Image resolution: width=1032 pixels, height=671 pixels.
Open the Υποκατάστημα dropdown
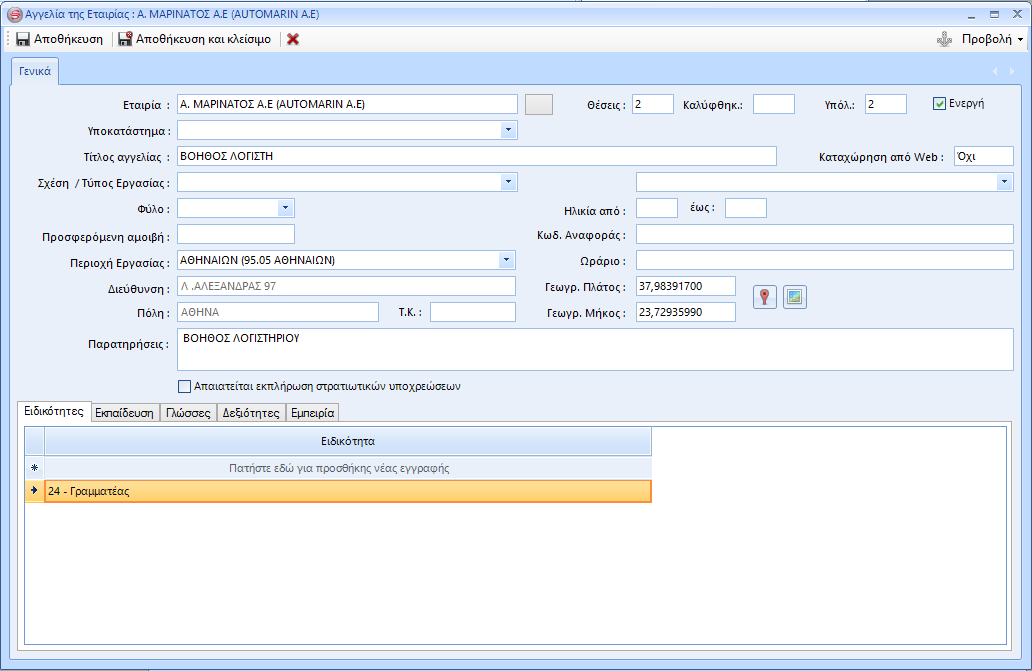pyautogui.click(x=508, y=130)
